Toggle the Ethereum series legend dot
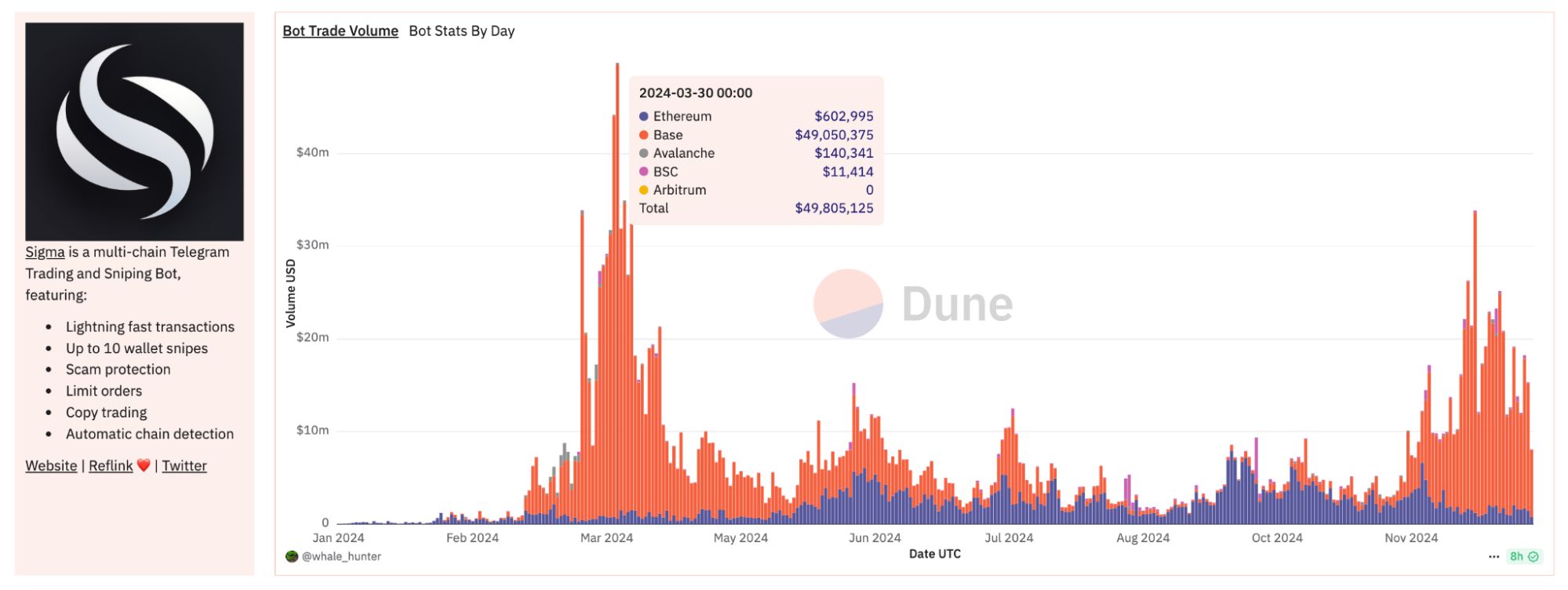Viewport: 1568px width, 590px height. coord(644,116)
